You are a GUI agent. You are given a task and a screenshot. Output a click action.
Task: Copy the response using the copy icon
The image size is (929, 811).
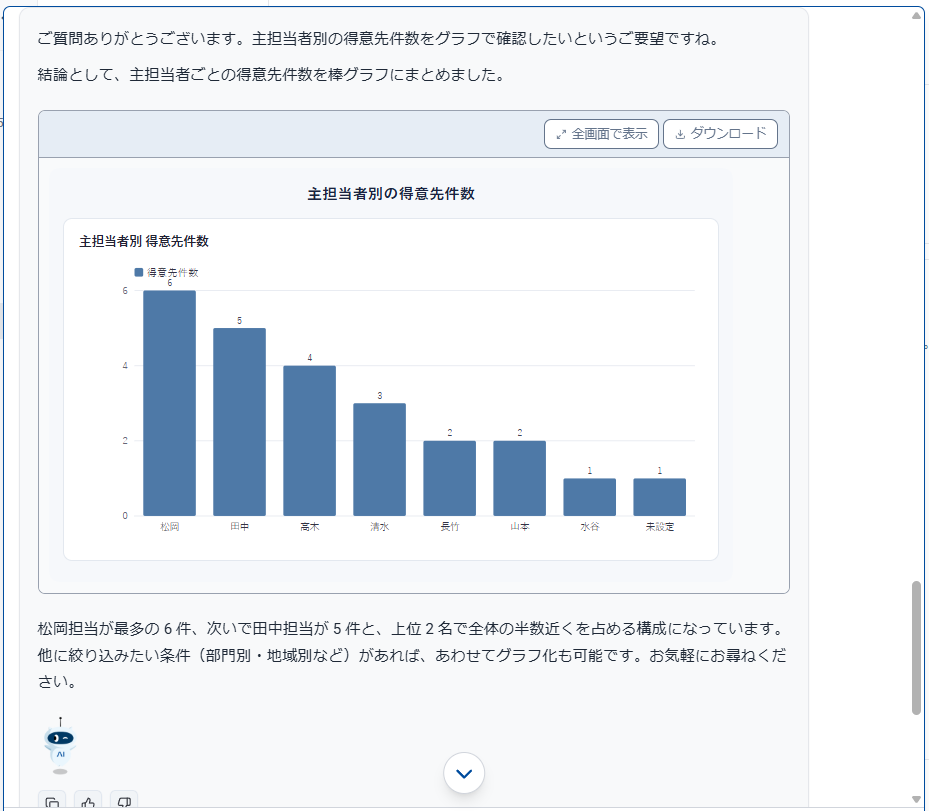[52, 802]
